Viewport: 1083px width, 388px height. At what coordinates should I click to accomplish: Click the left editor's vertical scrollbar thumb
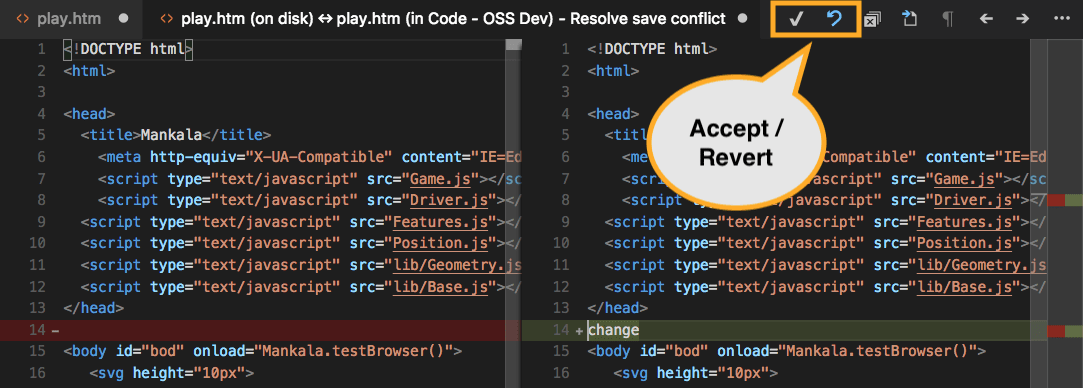(513, 45)
